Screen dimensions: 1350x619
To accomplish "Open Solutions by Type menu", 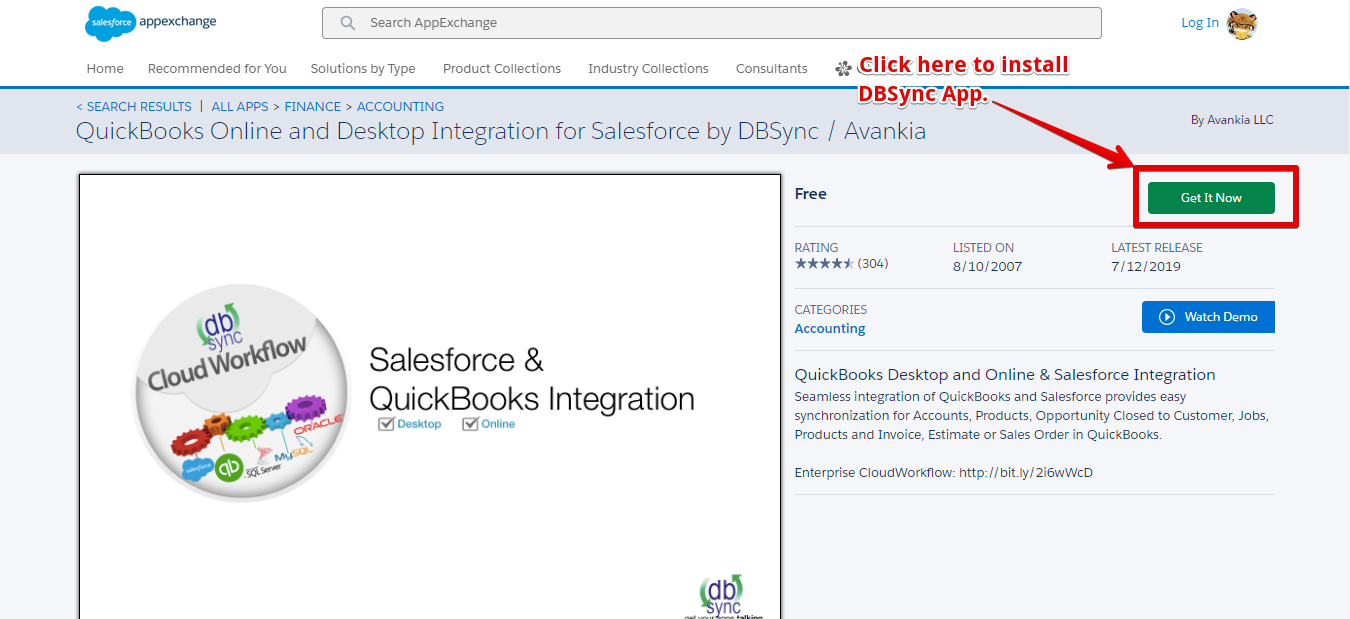I will (363, 69).
